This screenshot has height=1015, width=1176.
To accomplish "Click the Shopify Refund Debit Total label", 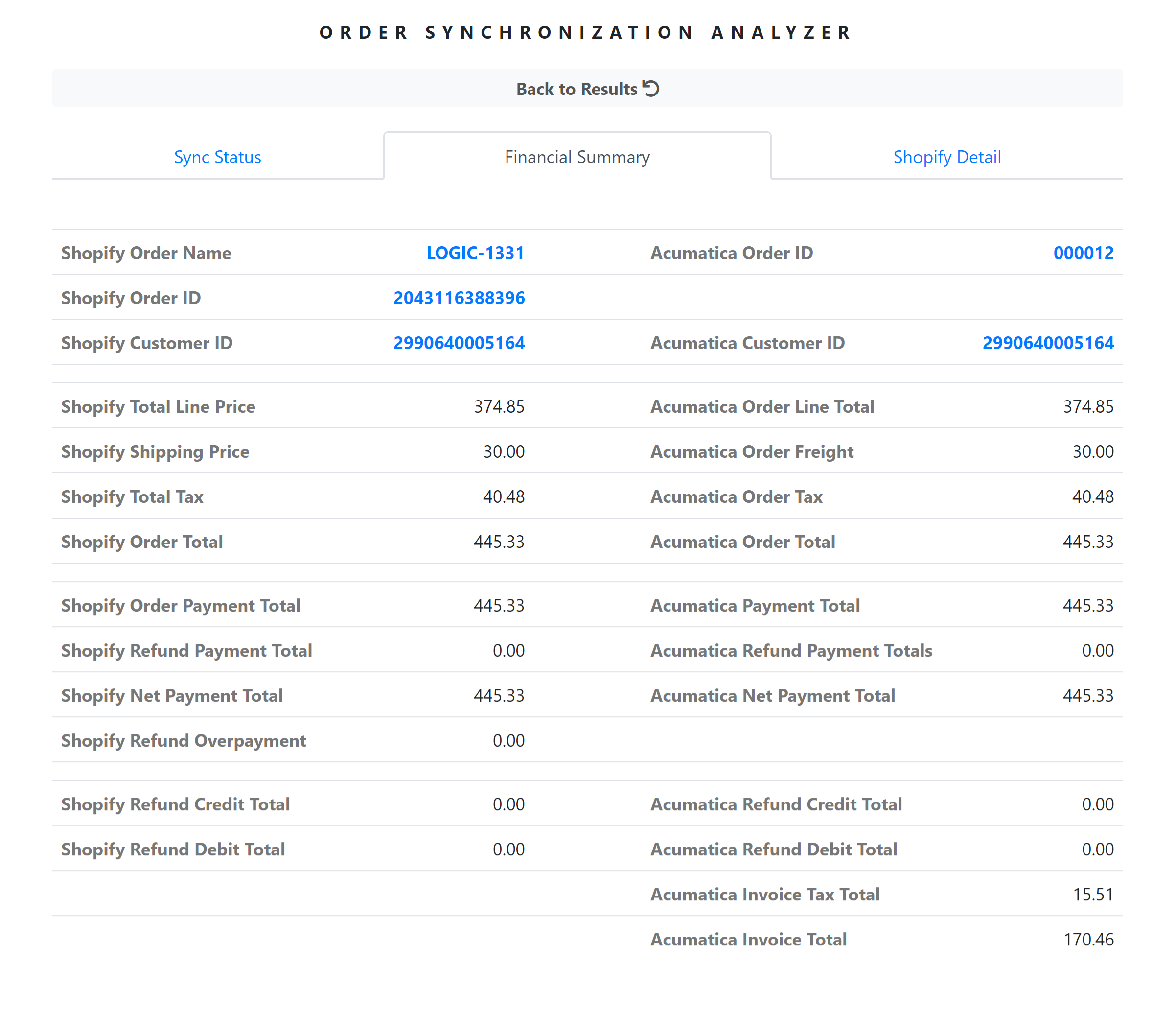I will click(x=173, y=850).
